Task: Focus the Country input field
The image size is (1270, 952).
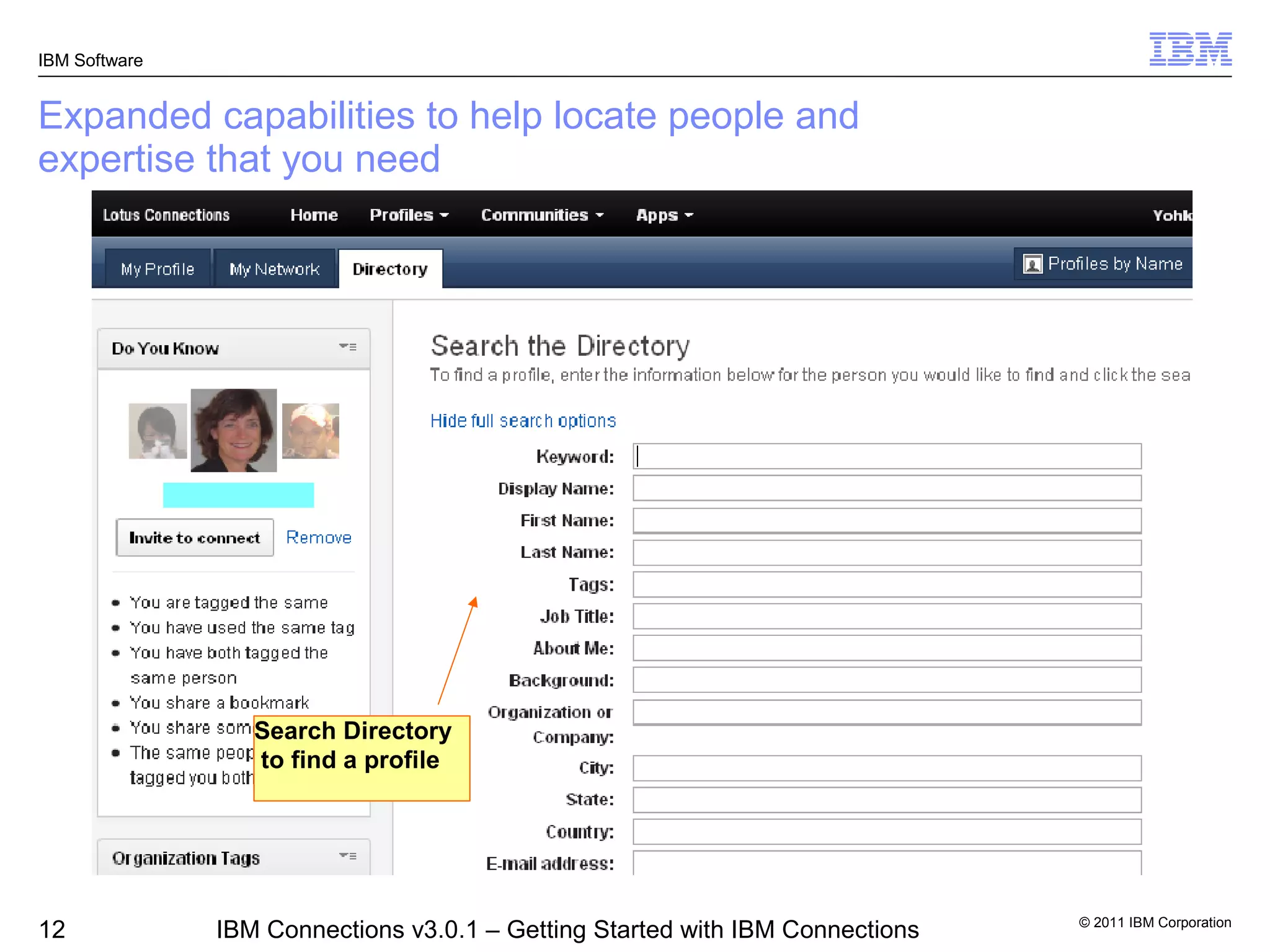Action: coord(887,832)
